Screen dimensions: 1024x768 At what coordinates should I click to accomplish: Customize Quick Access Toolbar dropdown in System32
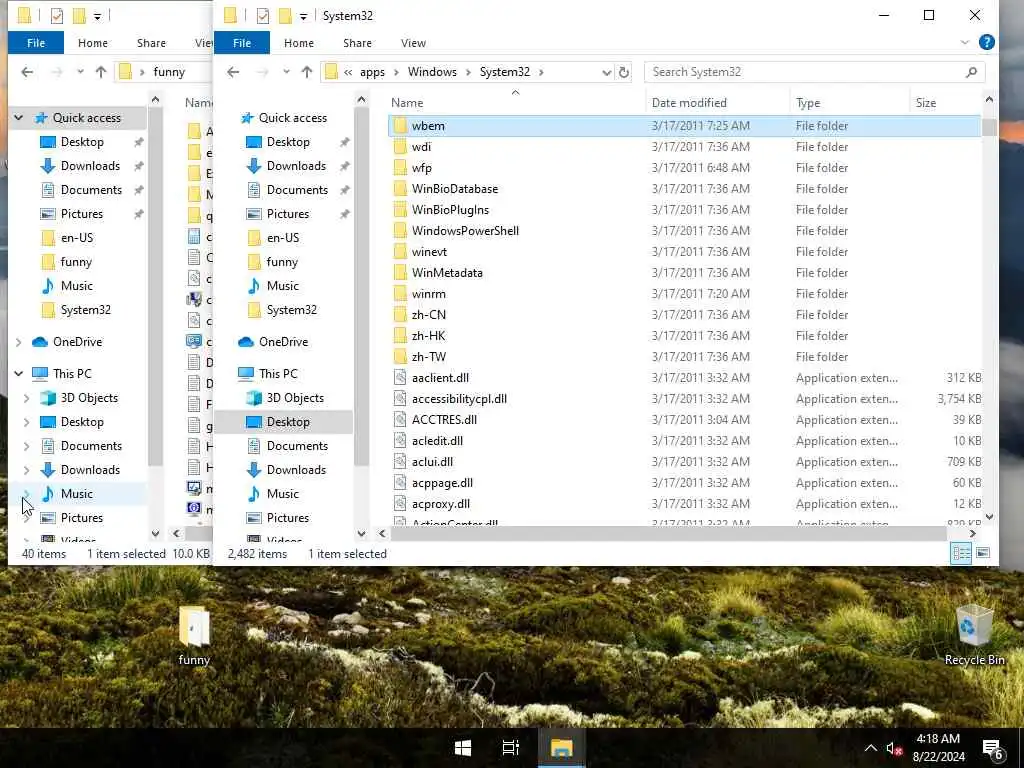click(x=304, y=16)
